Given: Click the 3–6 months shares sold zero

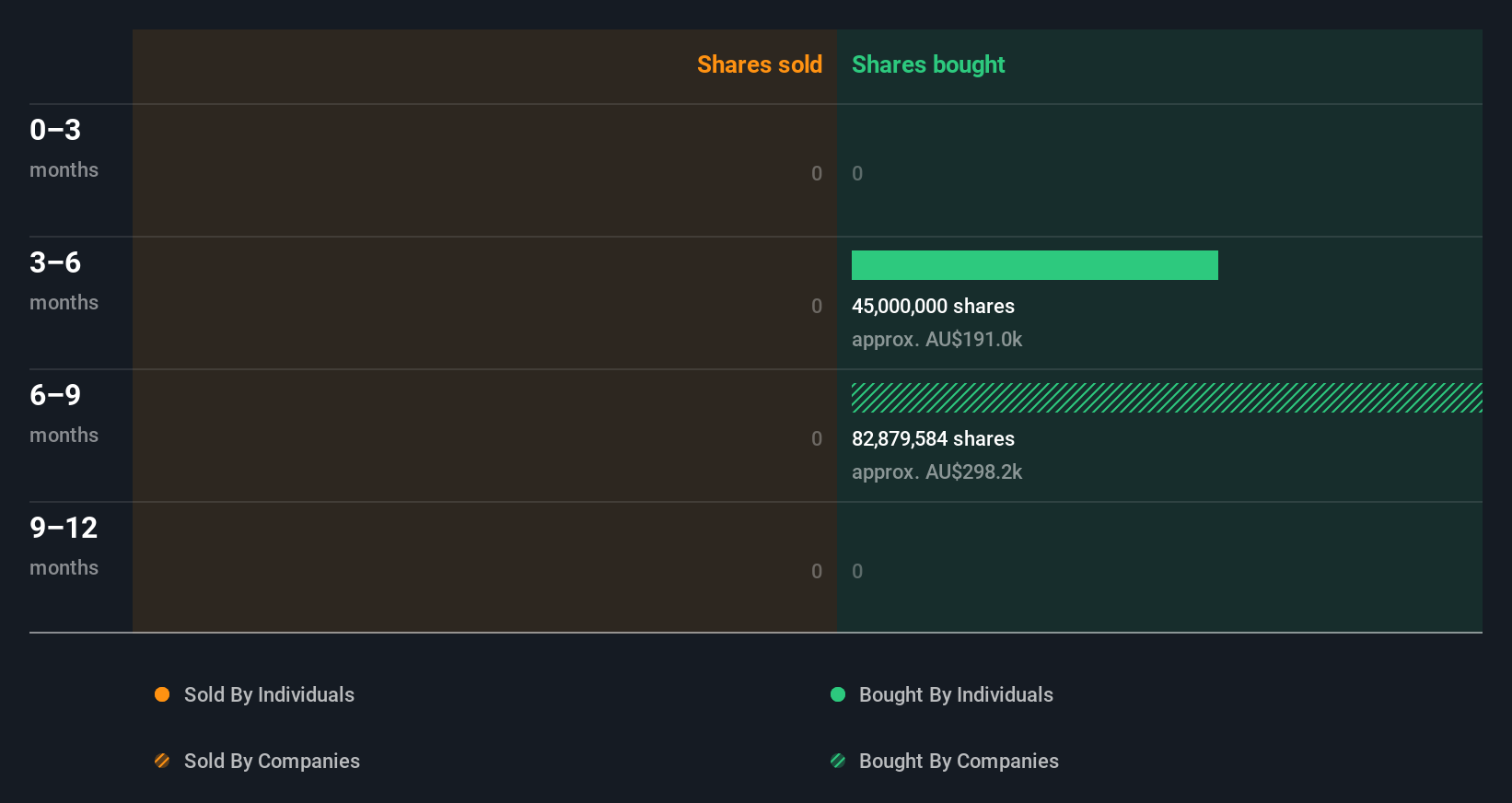Looking at the screenshot, I should (x=817, y=306).
